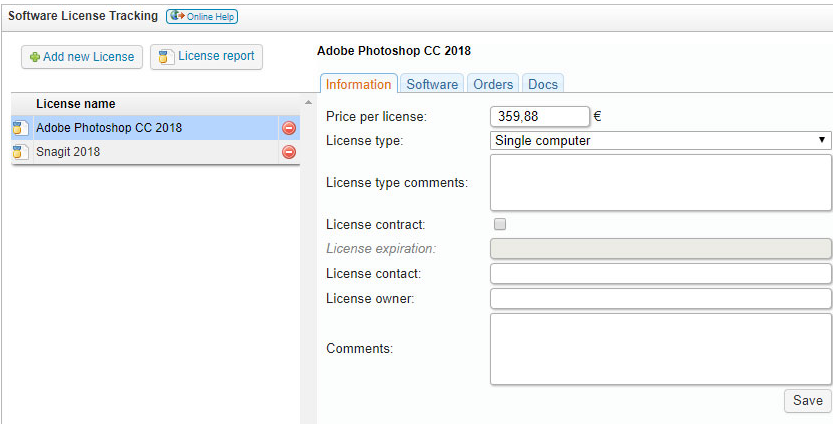The height and width of the screenshot is (444, 833).
Task: Toggle the License contract checkbox
Action: (500, 224)
